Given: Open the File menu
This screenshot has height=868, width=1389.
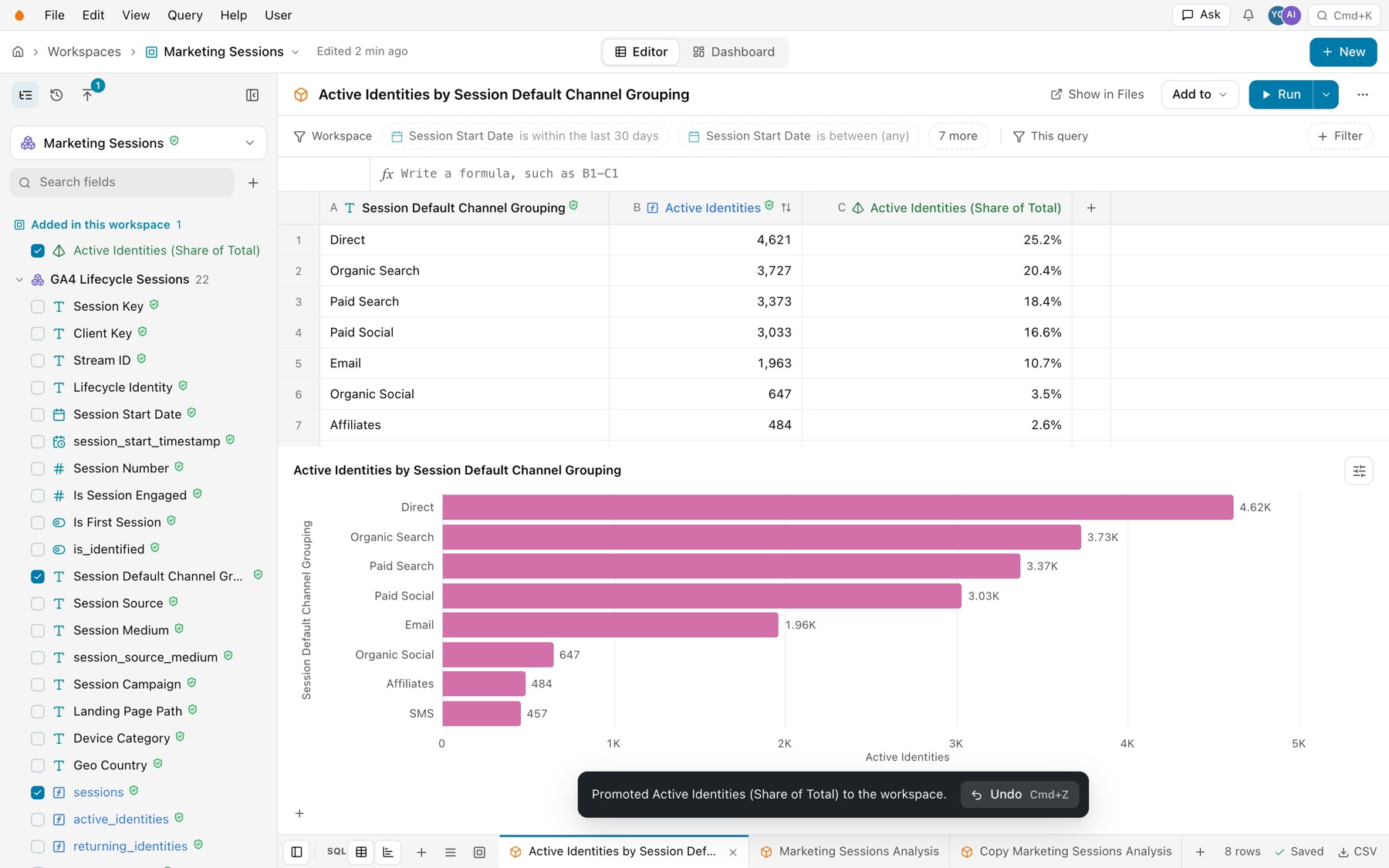Looking at the screenshot, I should 54,15.
